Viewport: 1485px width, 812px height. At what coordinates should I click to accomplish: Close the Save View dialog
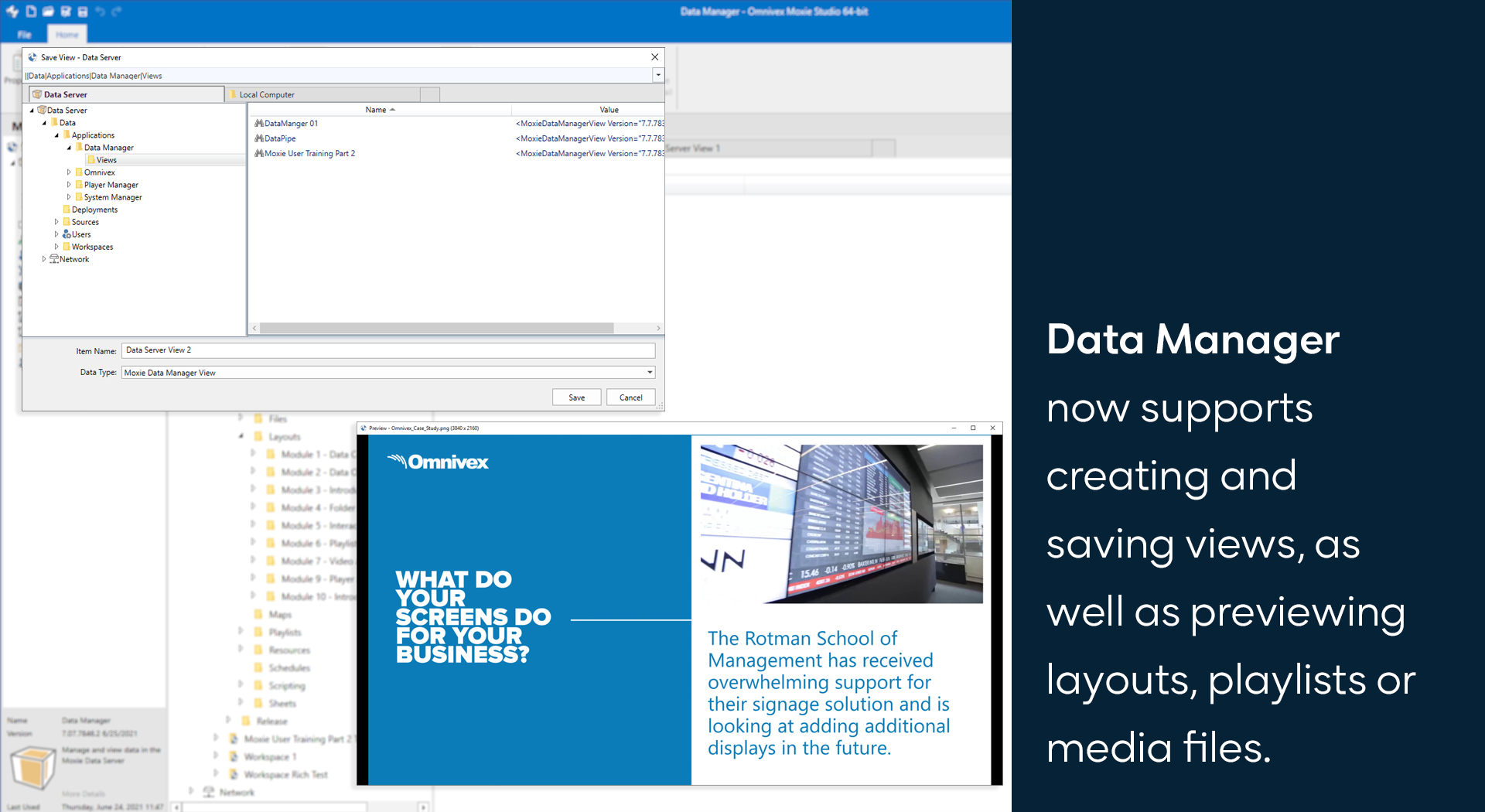[x=654, y=57]
